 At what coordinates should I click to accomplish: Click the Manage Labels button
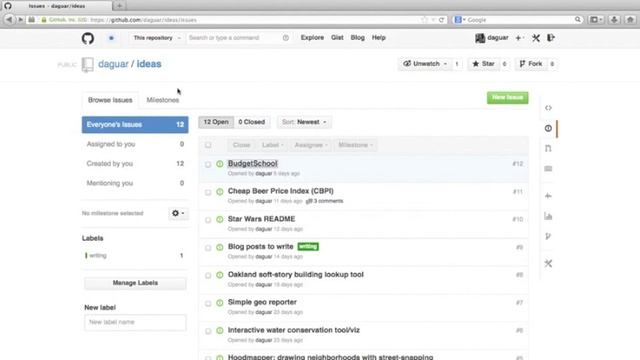point(135,283)
